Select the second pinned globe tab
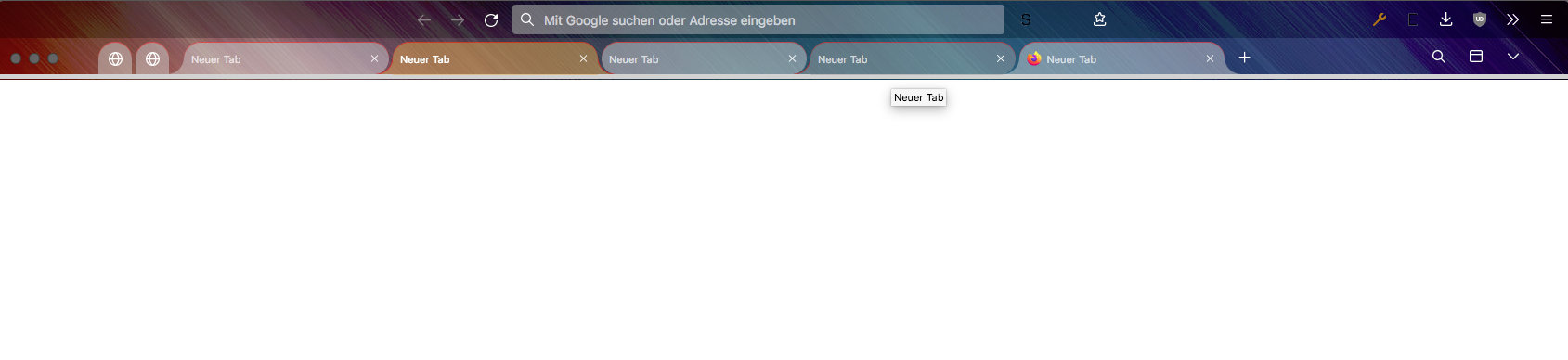The image size is (1568, 360). click(152, 58)
